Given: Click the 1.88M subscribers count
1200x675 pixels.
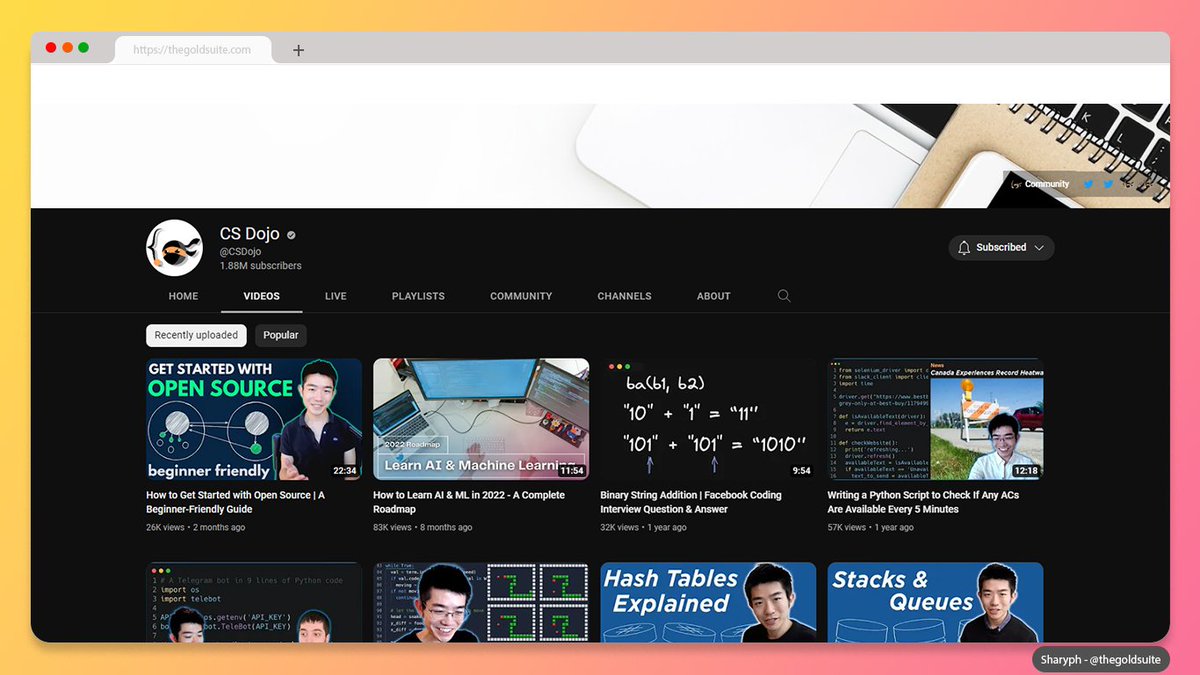Looking at the screenshot, I should 261,266.
